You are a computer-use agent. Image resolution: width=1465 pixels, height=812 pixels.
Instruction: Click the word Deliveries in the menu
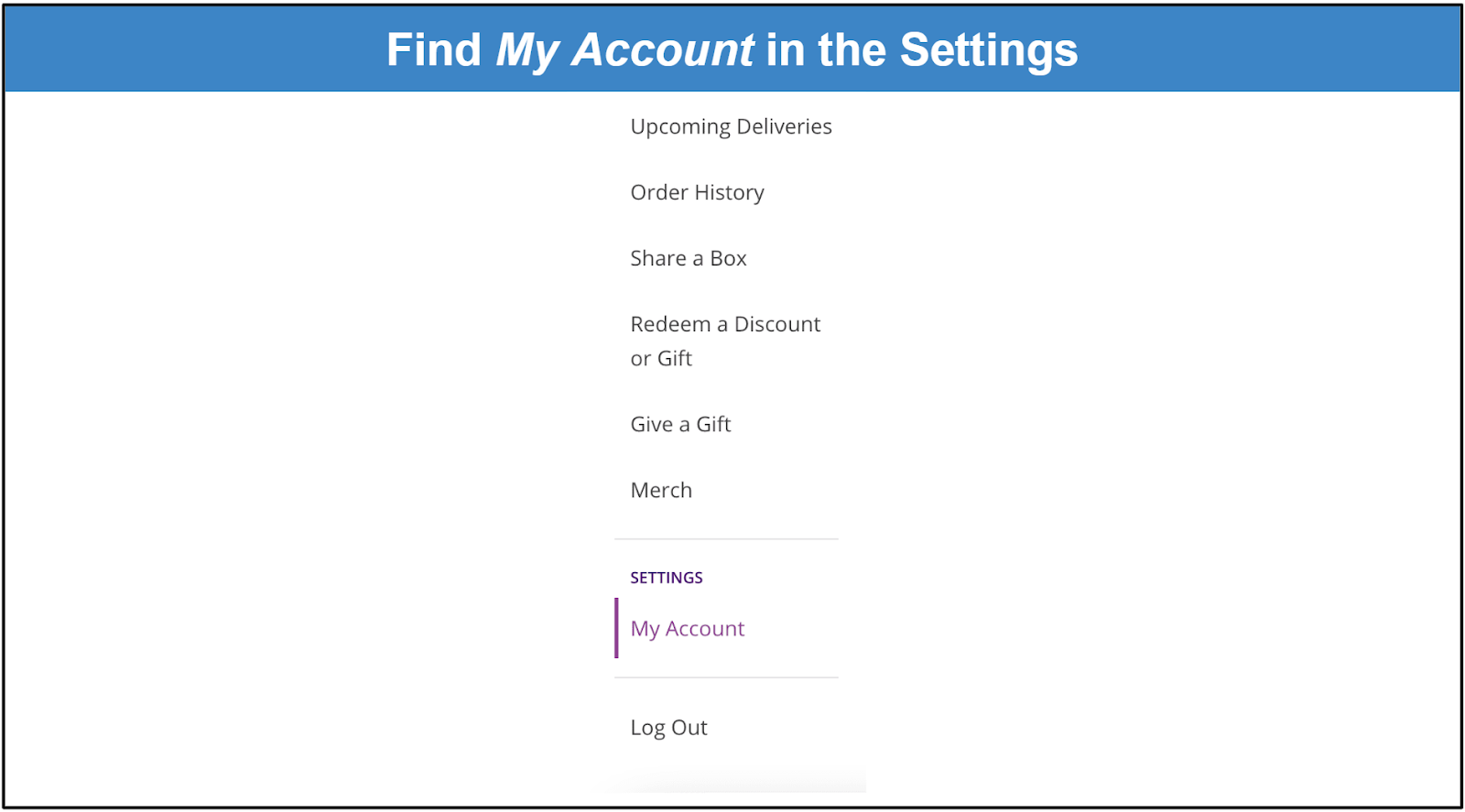coord(784,126)
